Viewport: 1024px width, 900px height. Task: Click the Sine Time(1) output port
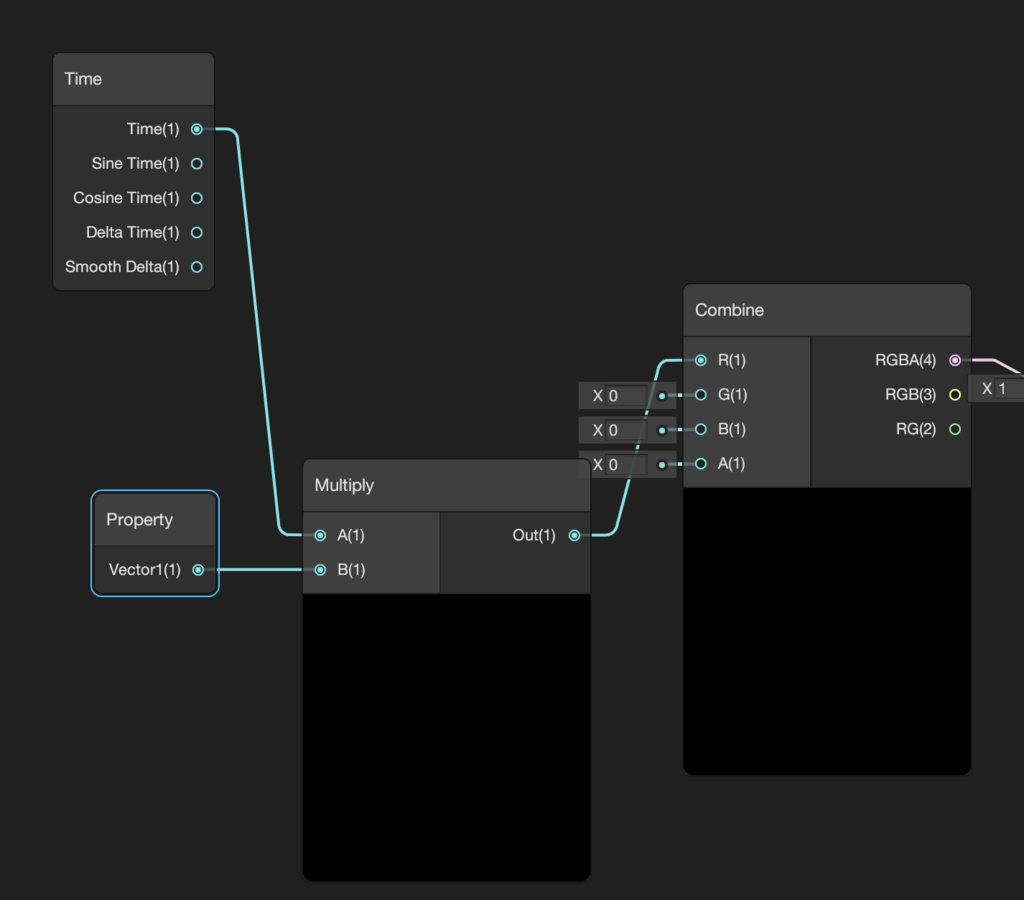pyautogui.click(x=197, y=164)
